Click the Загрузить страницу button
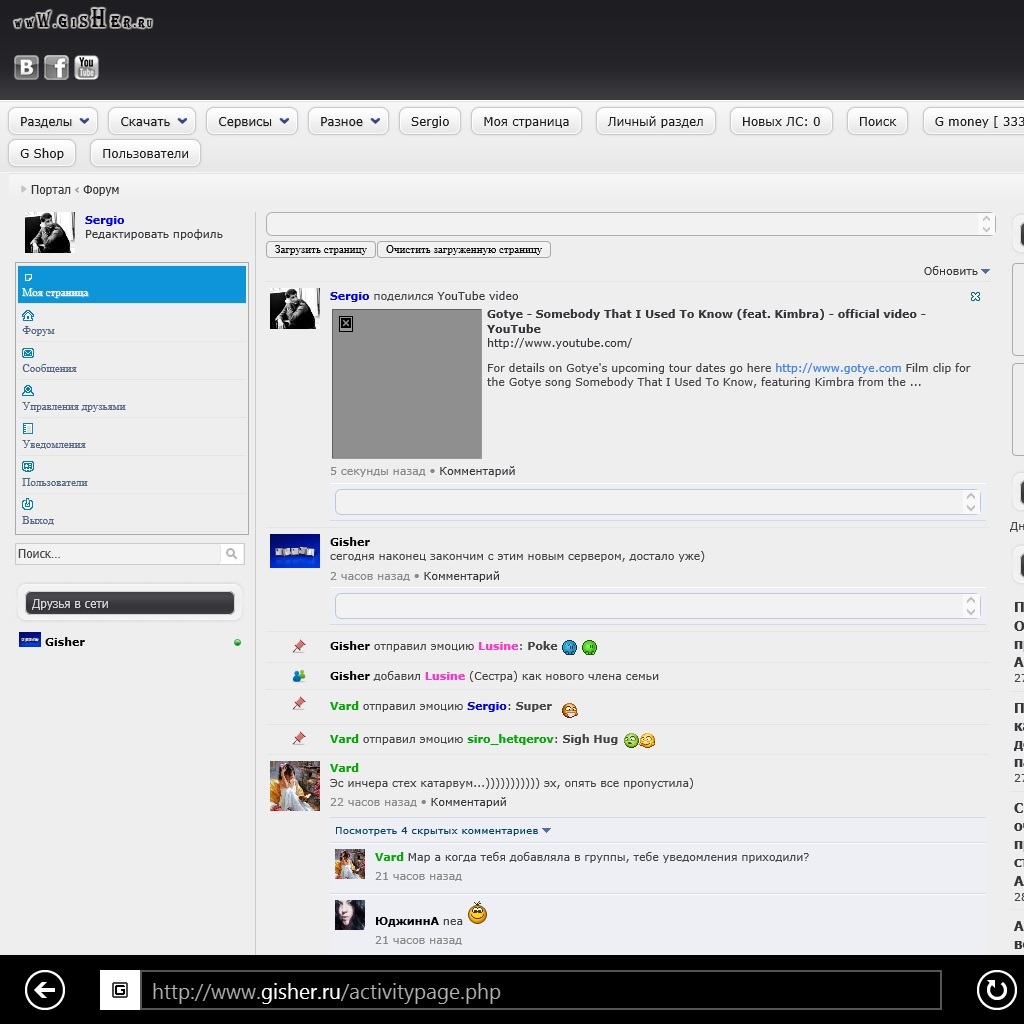The height and width of the screenshot is (1024, 1024). 321,249
